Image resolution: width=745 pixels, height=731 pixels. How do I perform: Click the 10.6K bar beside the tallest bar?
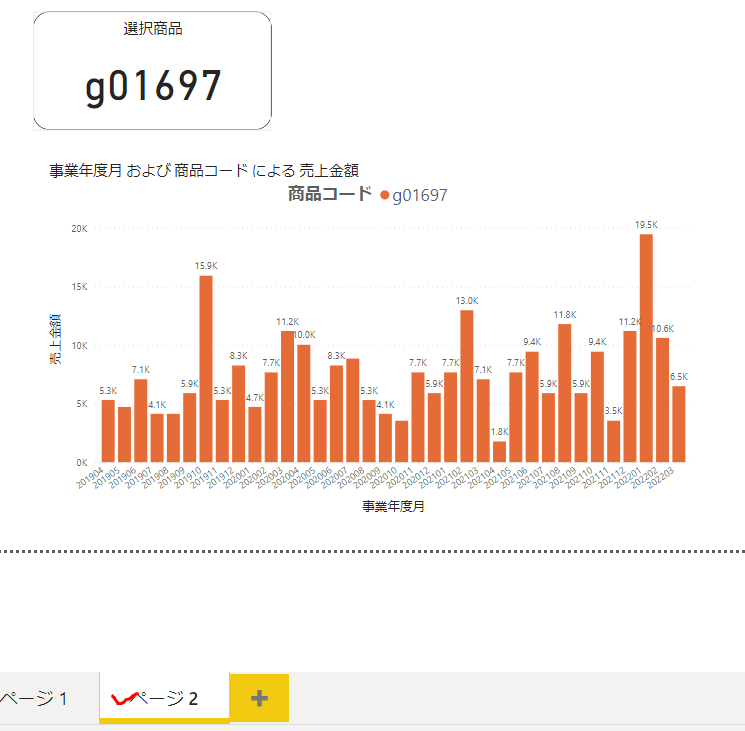[662, 400]
